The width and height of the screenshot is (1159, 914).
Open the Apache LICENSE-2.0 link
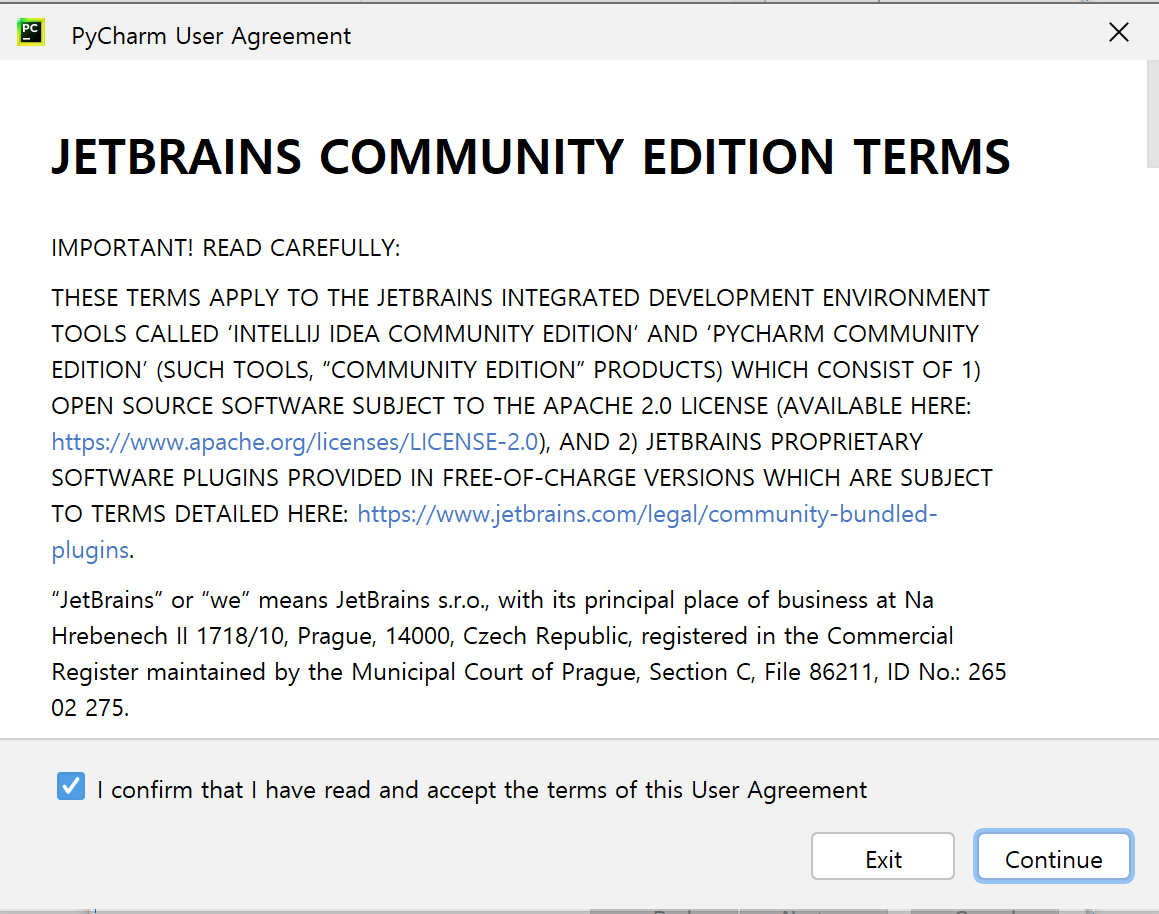(295, 442)
